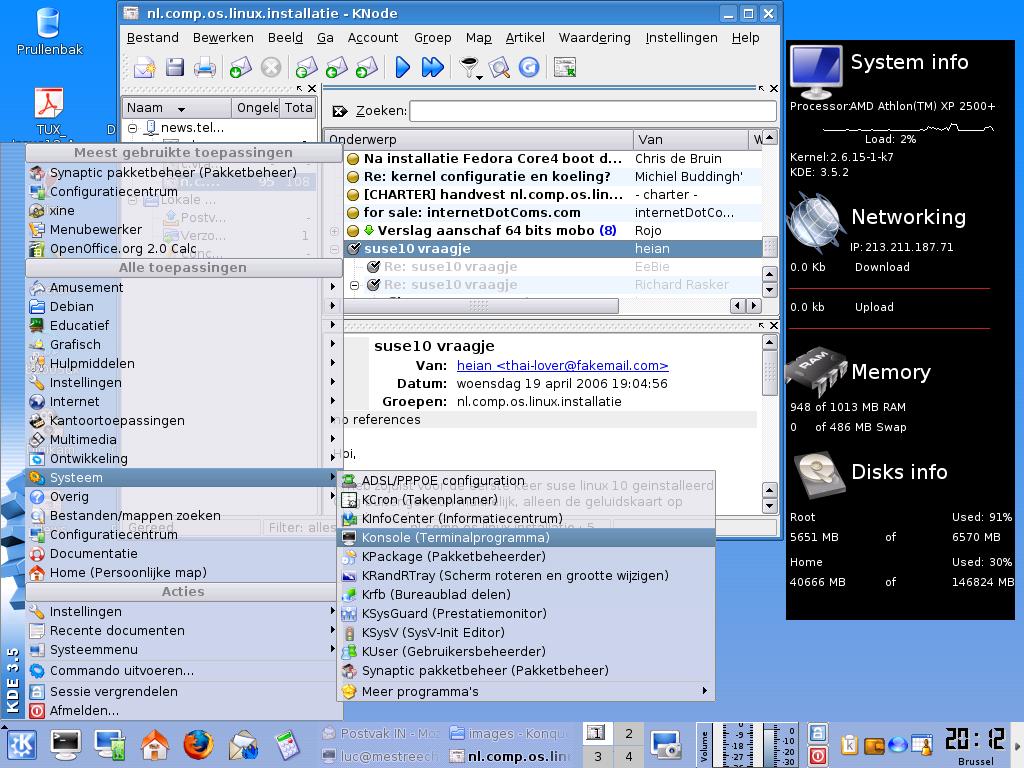Click the single blue next-unread arrow
This screenshot has height=768, width=1024.
click(x=402, y=67)
